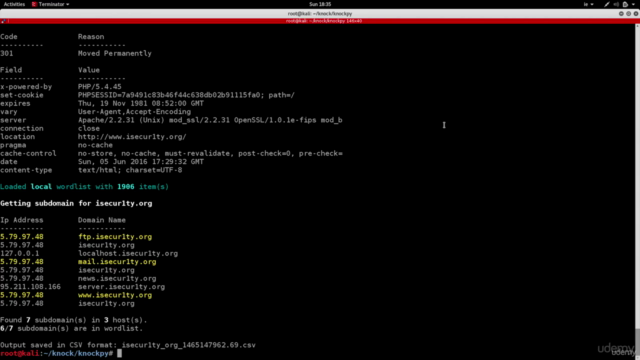Screen dimensions: 640x360
Task: Click '6/7 subdomain(s) are in wordlist.' line
Action: click(x=71, y=329)
